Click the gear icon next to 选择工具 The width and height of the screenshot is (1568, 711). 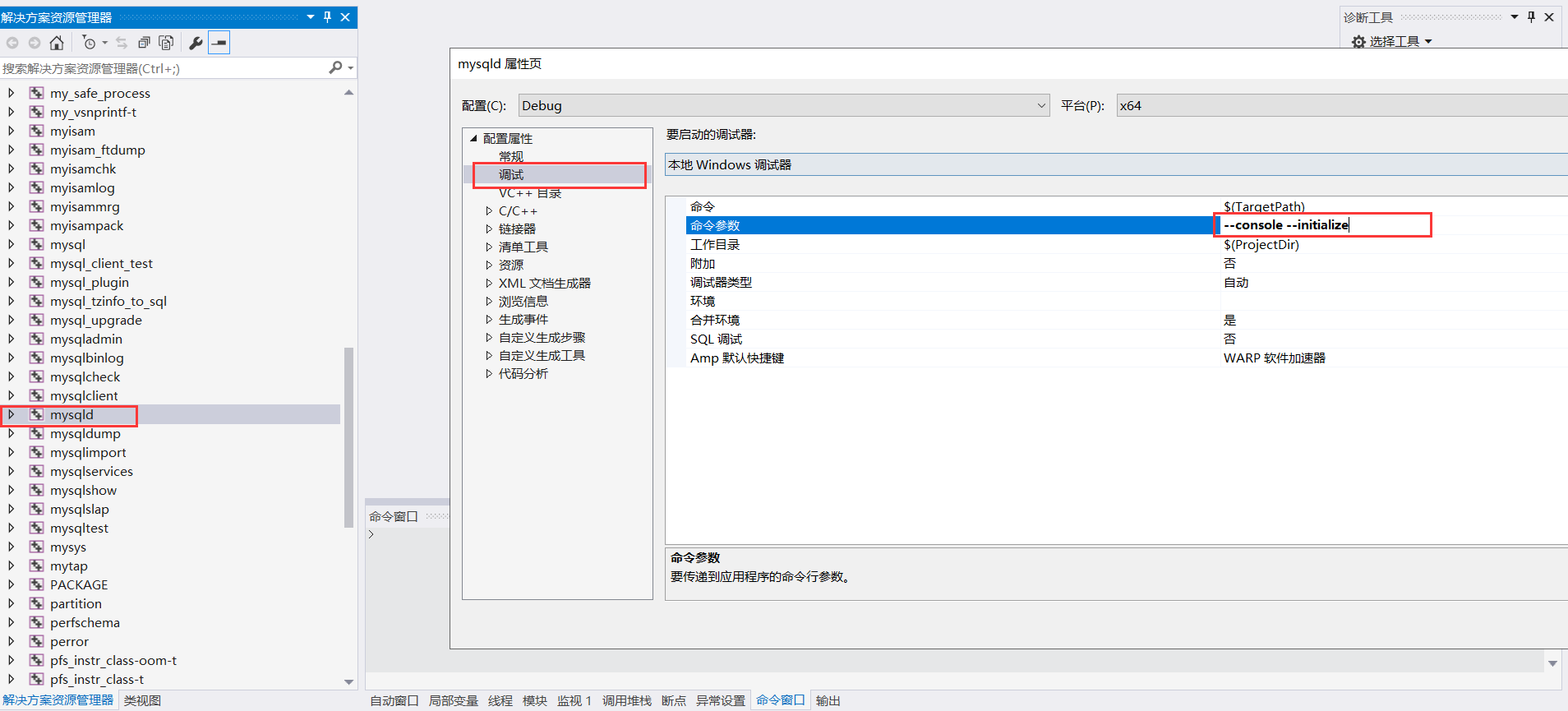point(1358,42)
